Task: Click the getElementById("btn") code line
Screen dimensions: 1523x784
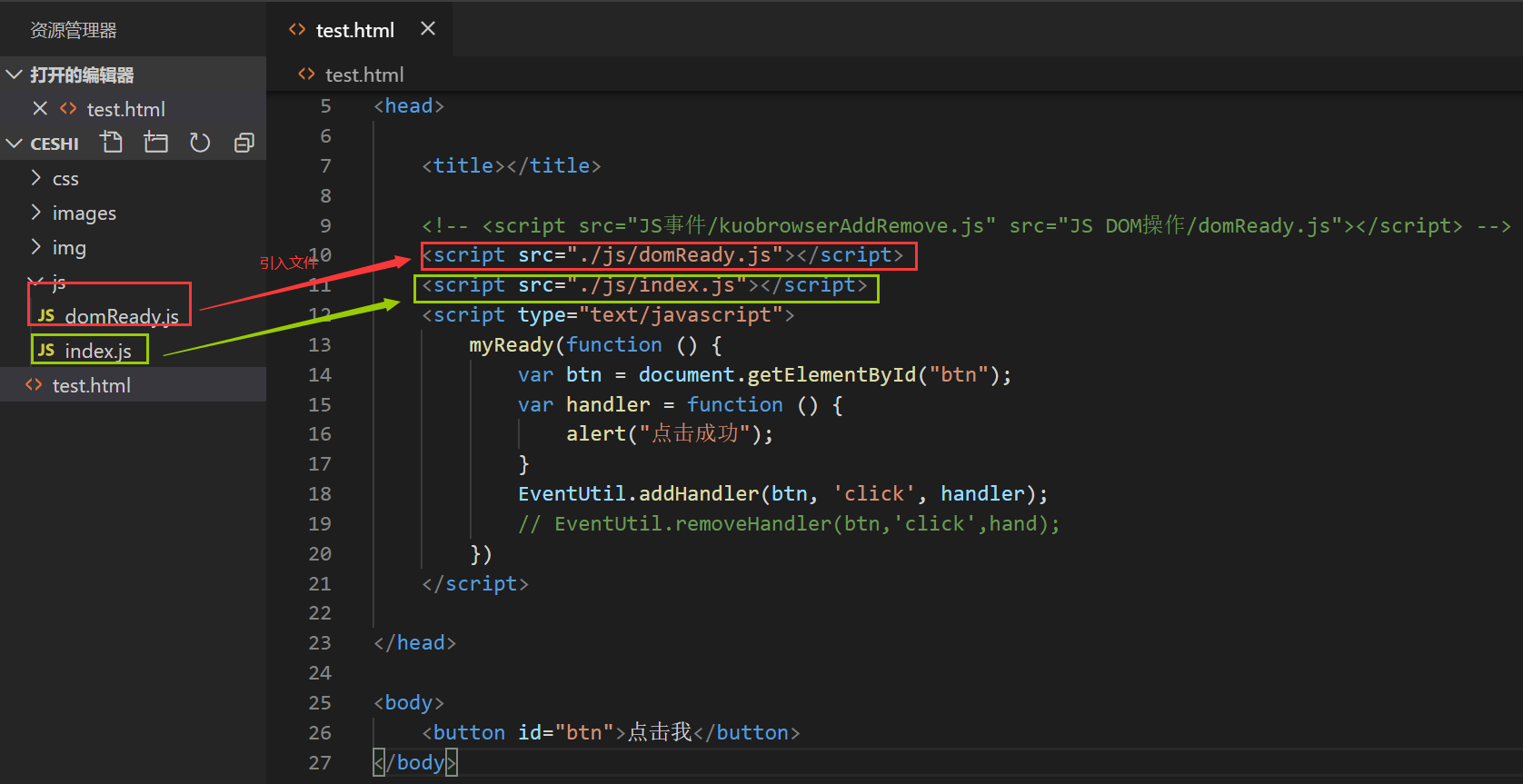Action: (x=764, y=375)
